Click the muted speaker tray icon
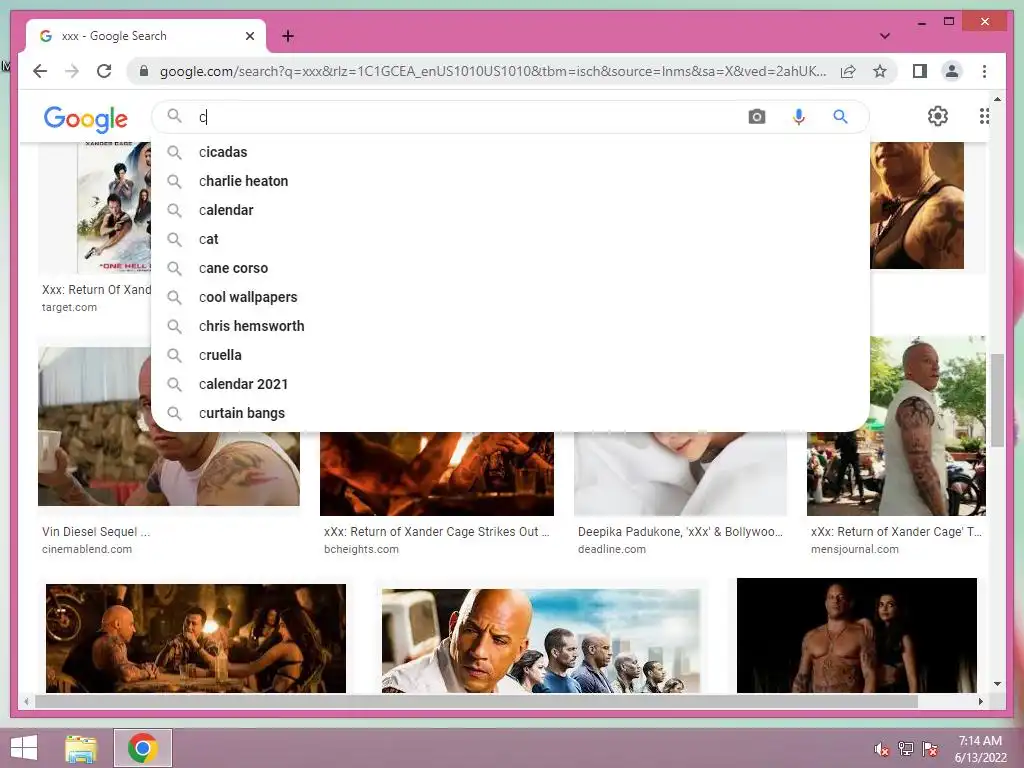The image size is (1024, 768). pyautogui.click(x=881, y=749)
